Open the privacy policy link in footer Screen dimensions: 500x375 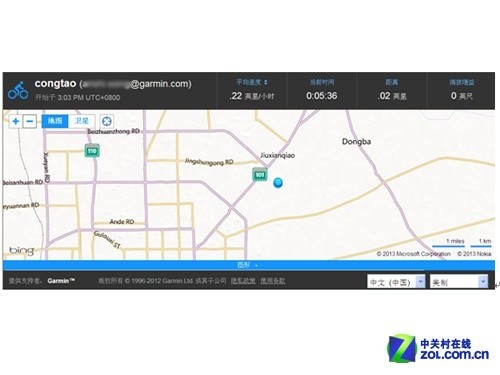[243, 281]
